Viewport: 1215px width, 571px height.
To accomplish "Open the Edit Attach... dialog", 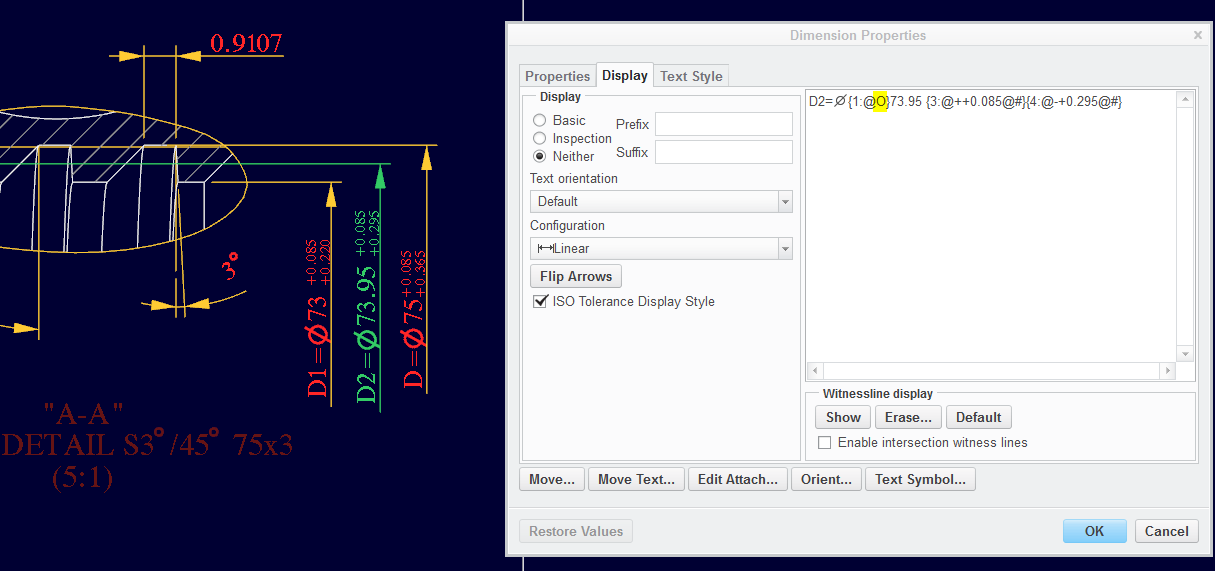I will pyautogui.click(x=738, y=479).
